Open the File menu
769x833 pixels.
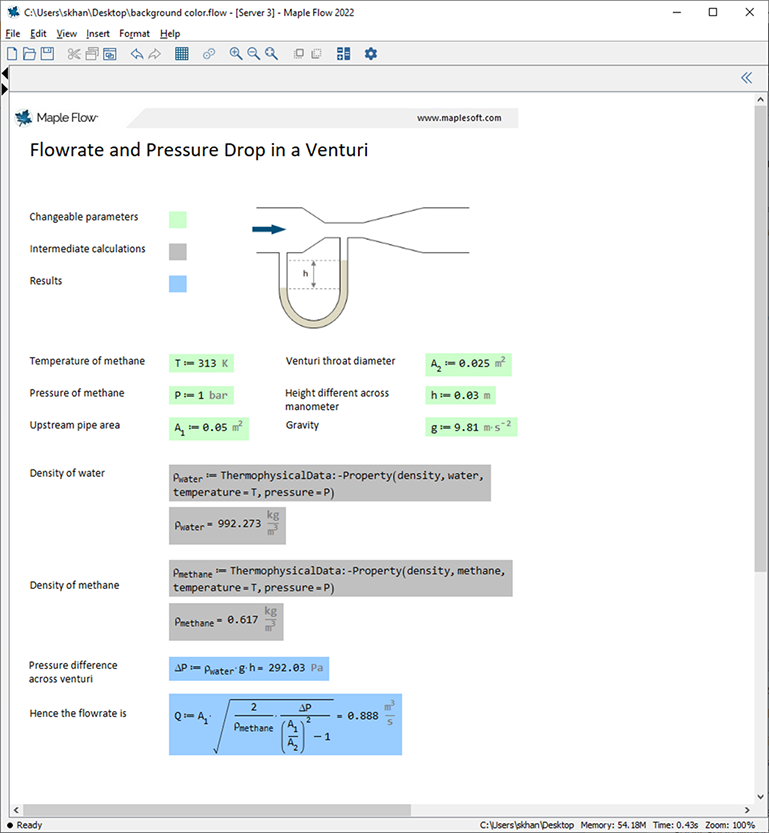[x=13, y=33]
